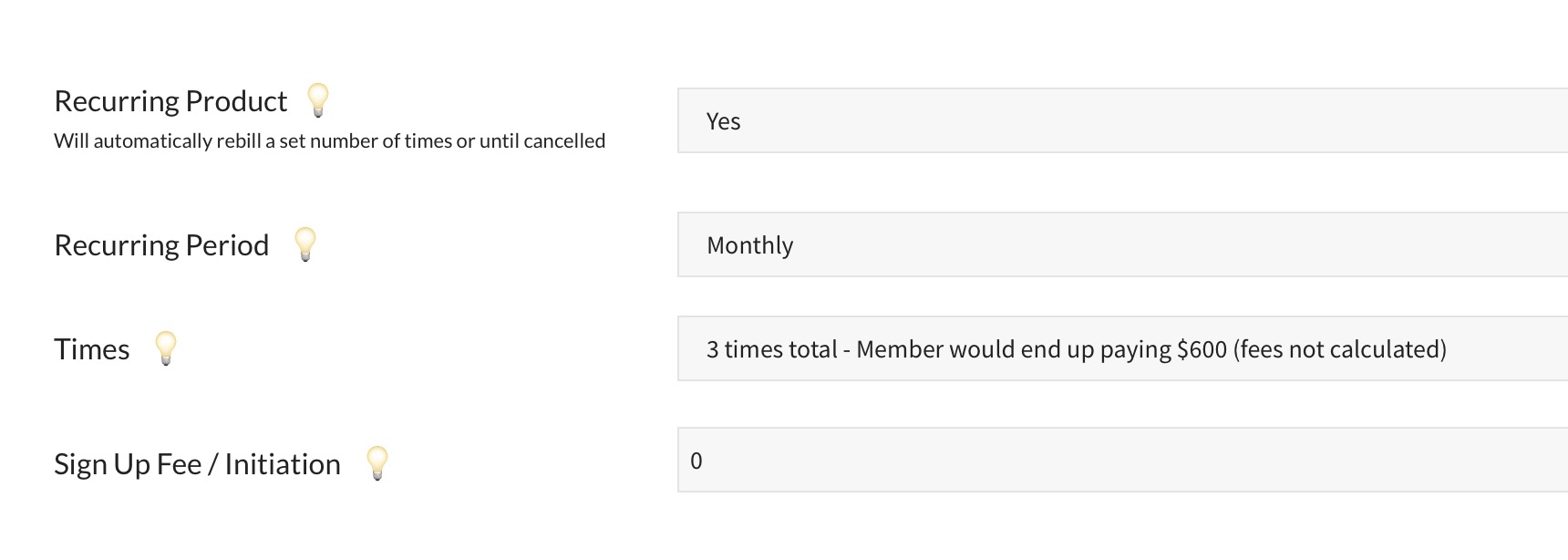Click the info bulb after Sign Up Fee / Initiation
1568x560 pixels.
click(377, 463)
